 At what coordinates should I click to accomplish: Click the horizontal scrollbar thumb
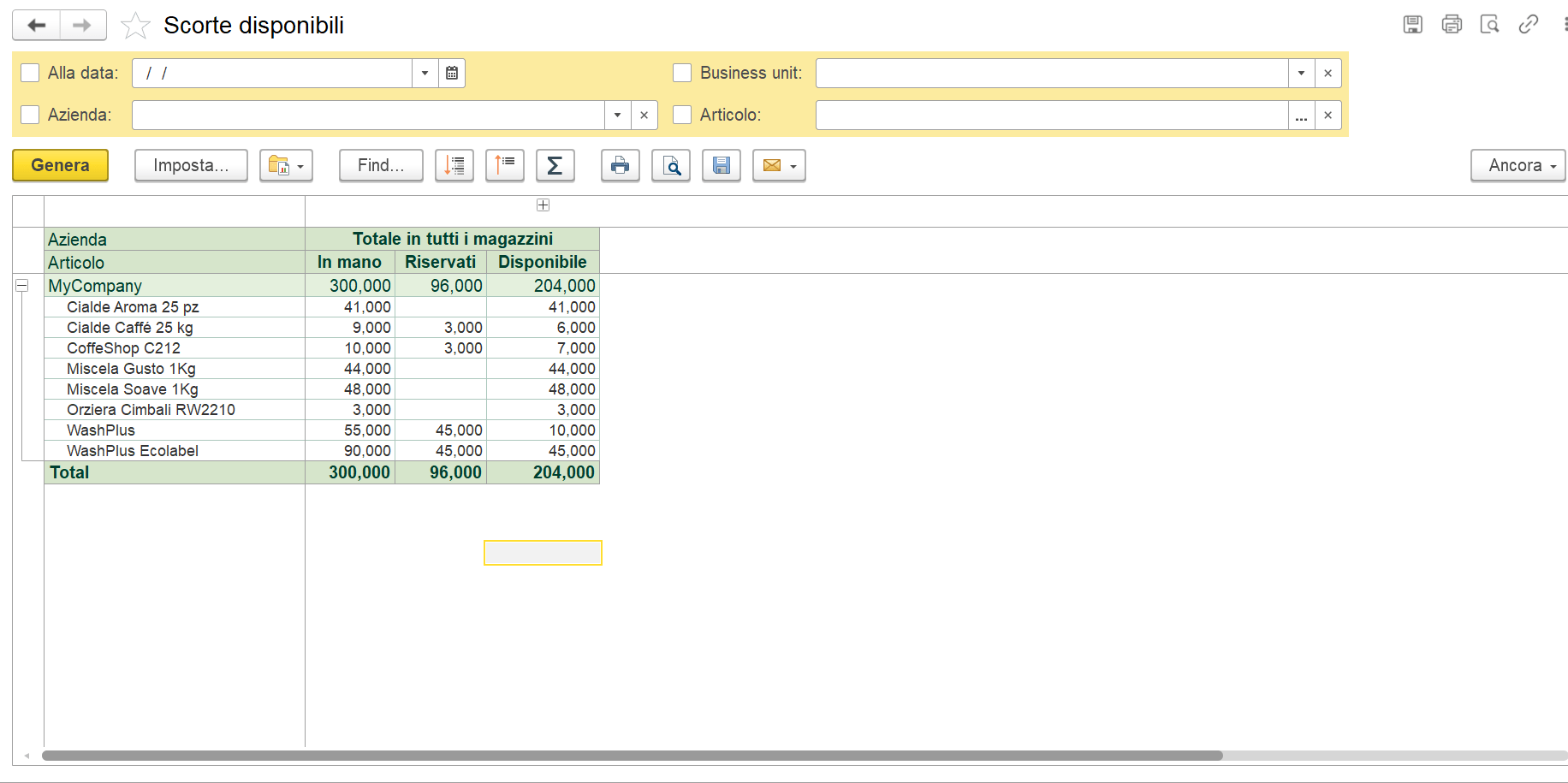click(633, 756)
